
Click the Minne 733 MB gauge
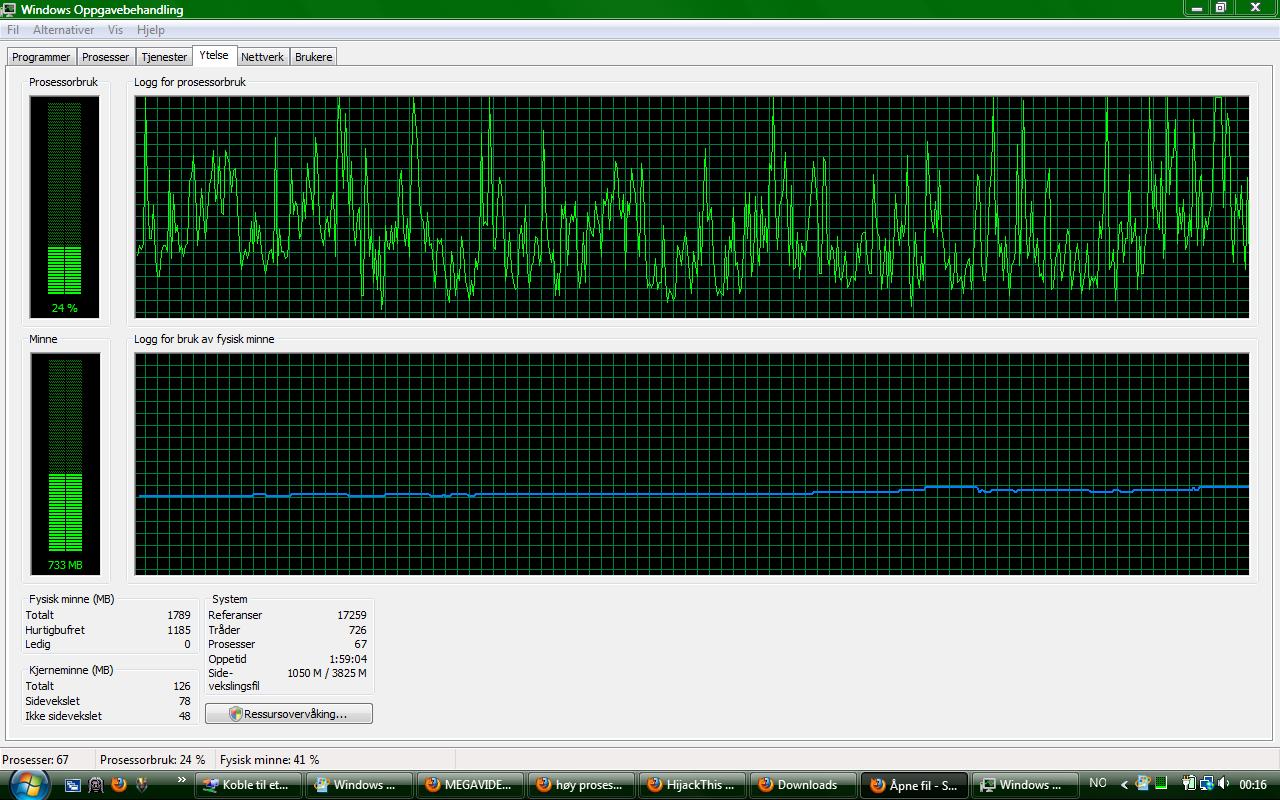65,464
